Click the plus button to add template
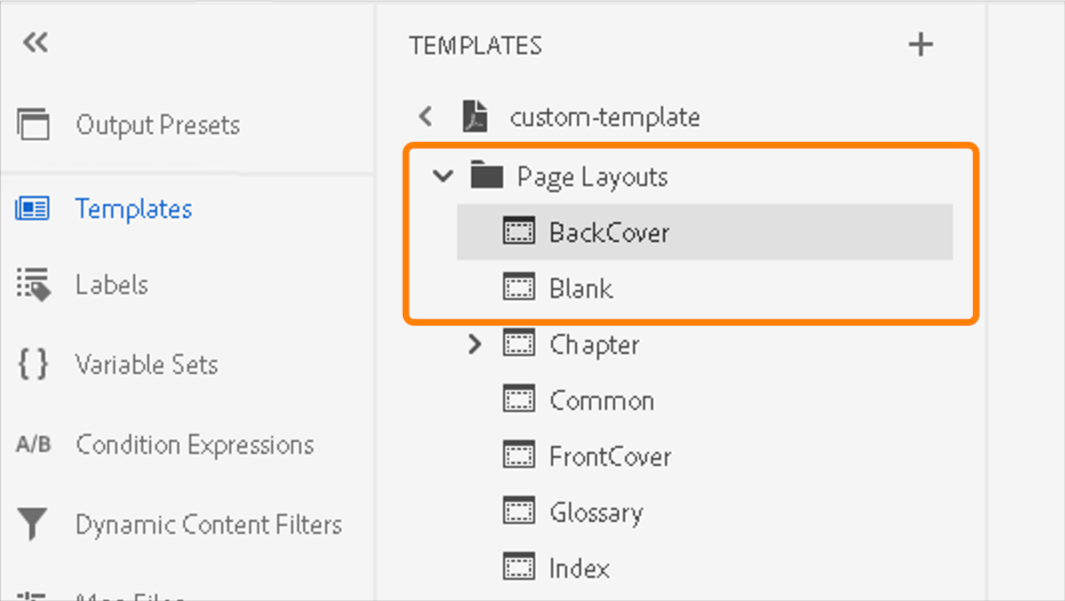This screenshot has height=601, width=1065. tap(920, 44)
